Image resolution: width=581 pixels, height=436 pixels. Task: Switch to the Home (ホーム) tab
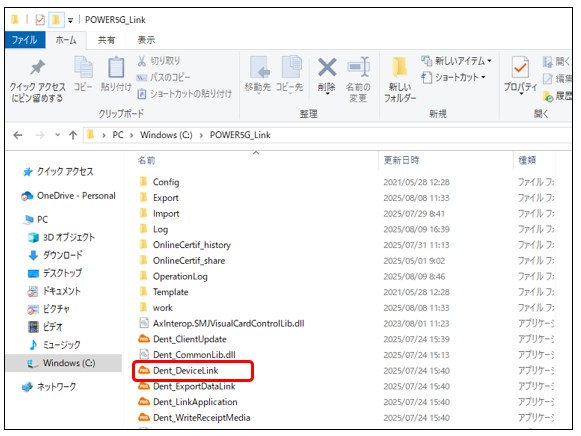coord(66,40)
